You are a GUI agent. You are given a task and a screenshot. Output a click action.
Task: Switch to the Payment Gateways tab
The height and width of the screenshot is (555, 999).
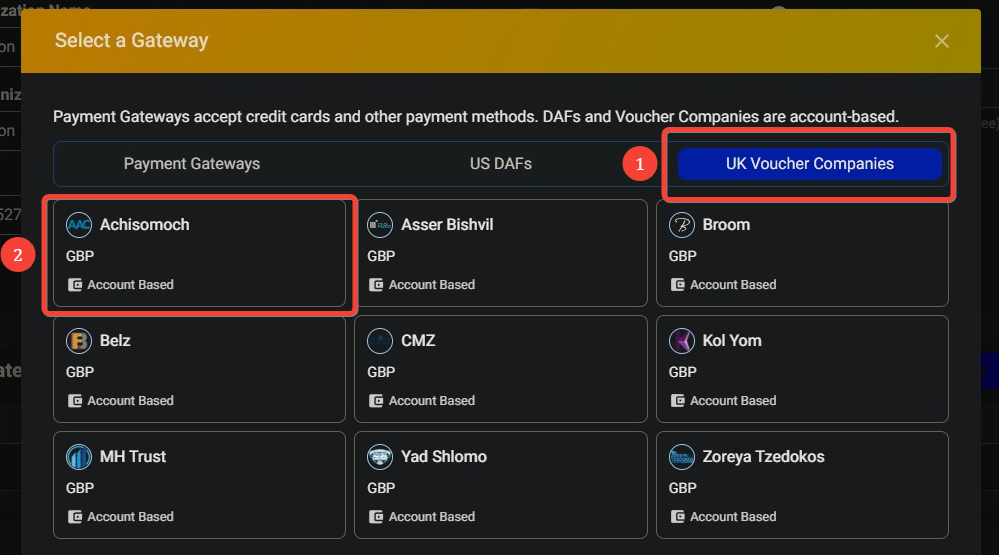point(192,164)
